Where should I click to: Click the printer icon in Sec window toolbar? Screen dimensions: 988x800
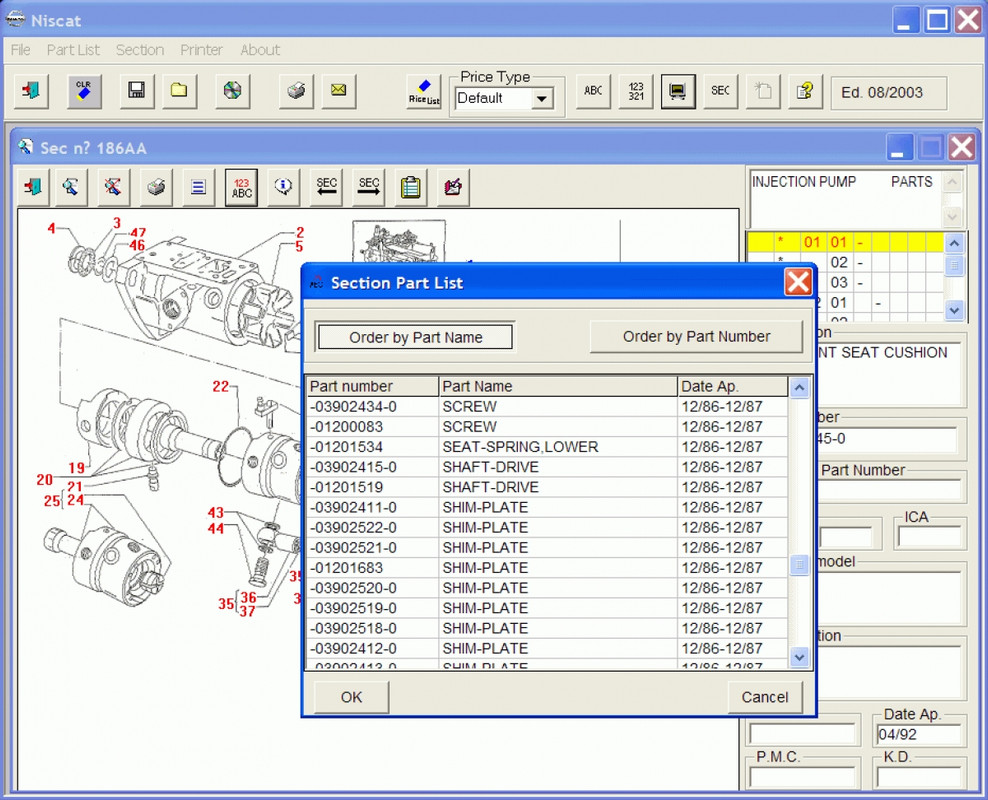click(x=156, y=187)
